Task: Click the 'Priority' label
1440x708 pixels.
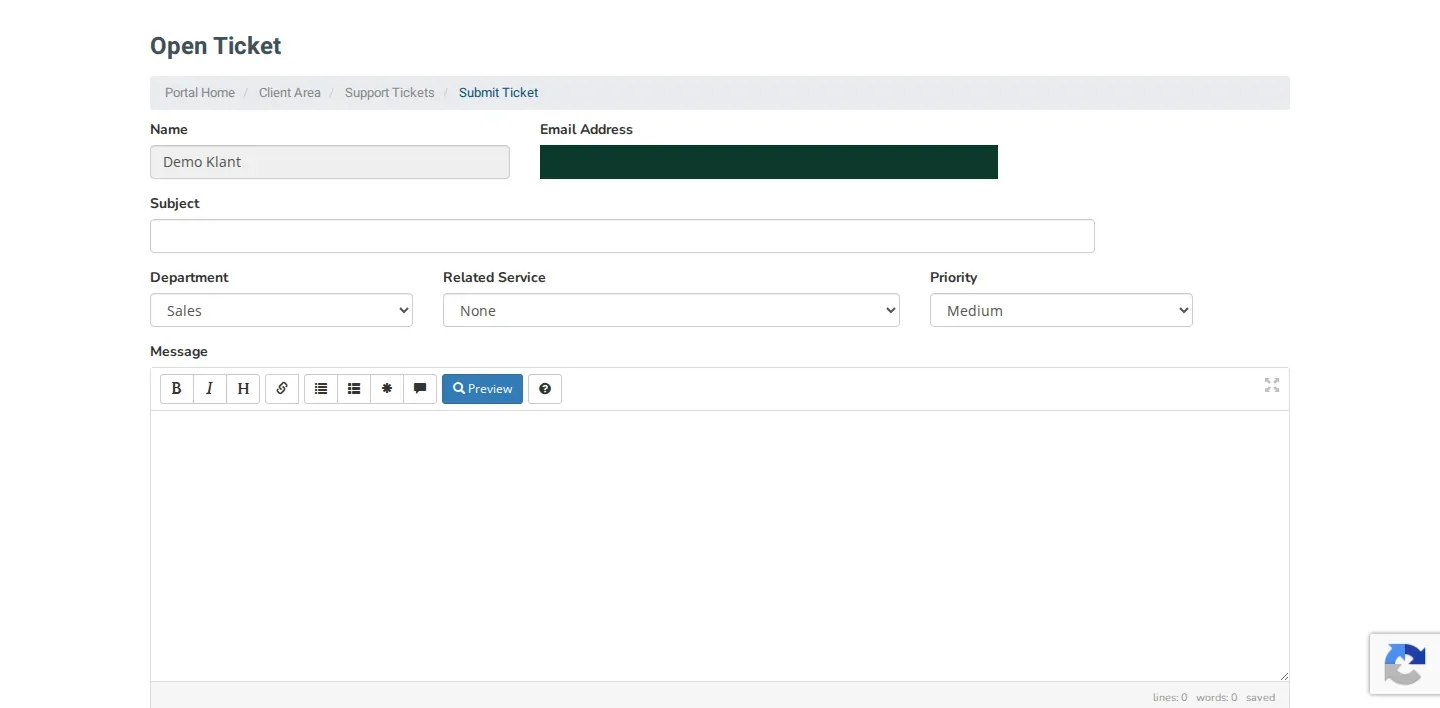Action: pyautogui.click(x=954, y=277)
